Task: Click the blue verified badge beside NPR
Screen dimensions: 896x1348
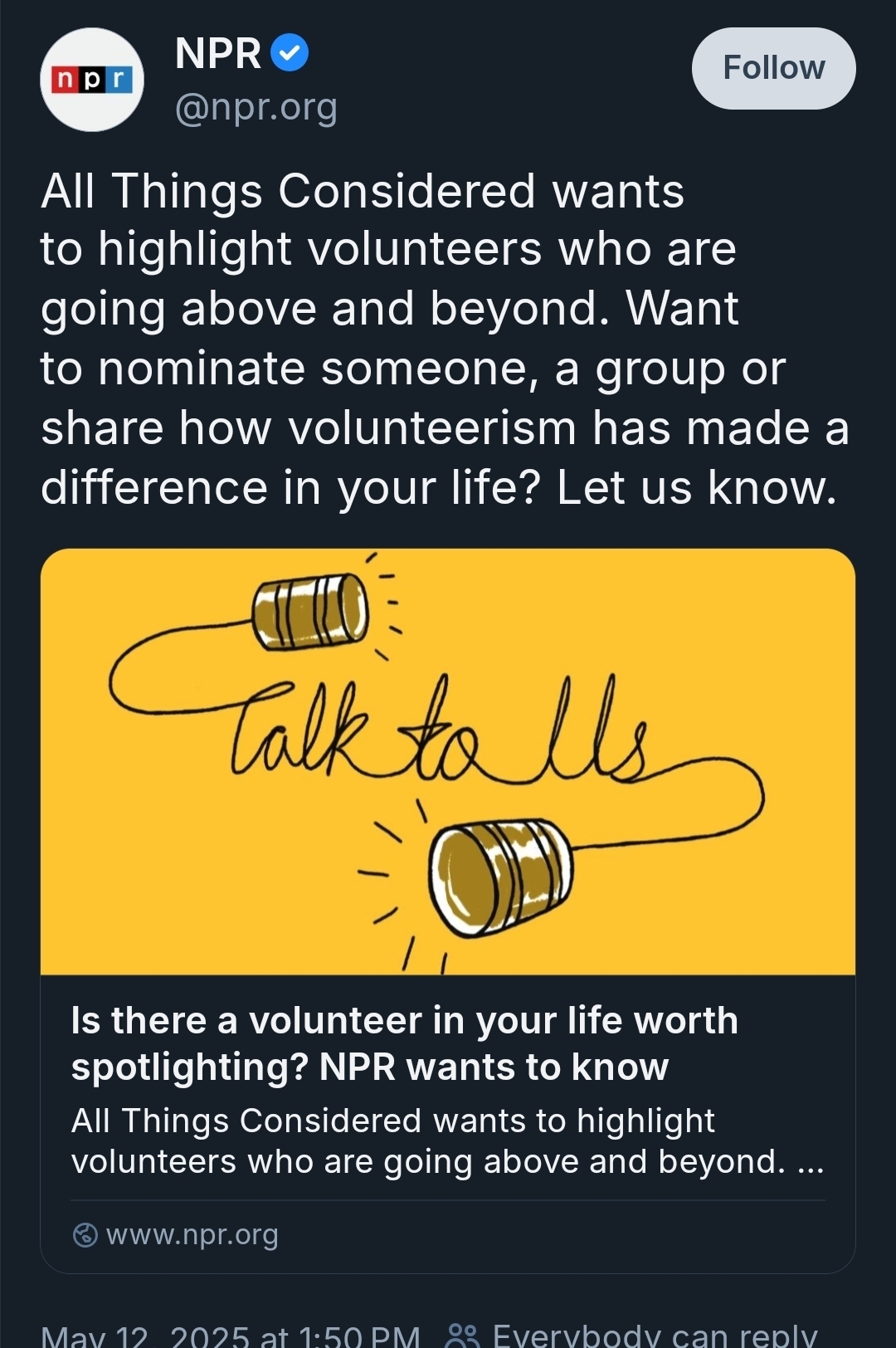Action: click(290, 53)
